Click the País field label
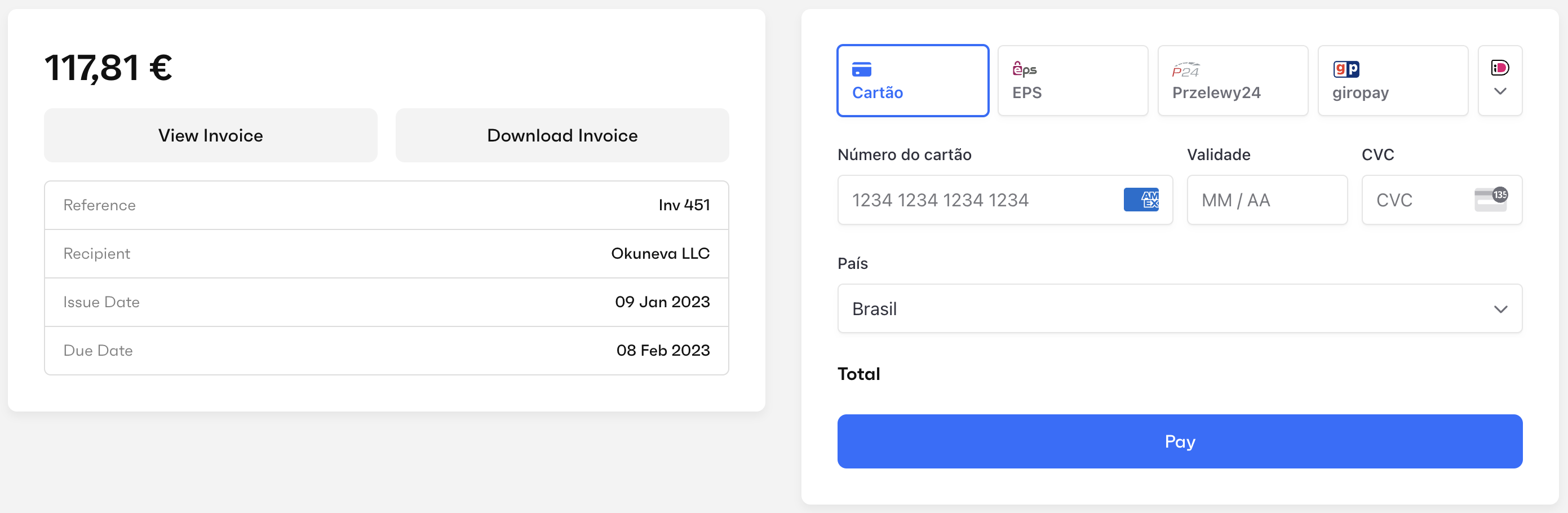Image resolution: width=1568 pixels, height=513 pixels. [852, 263]
